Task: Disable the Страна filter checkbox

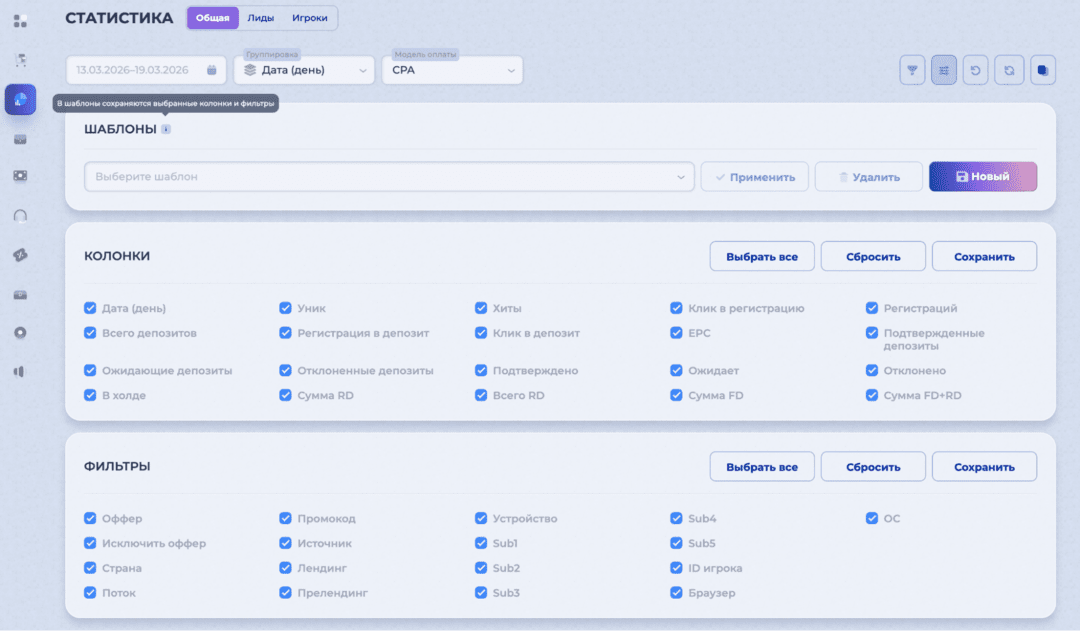Action: pos(91,568)
